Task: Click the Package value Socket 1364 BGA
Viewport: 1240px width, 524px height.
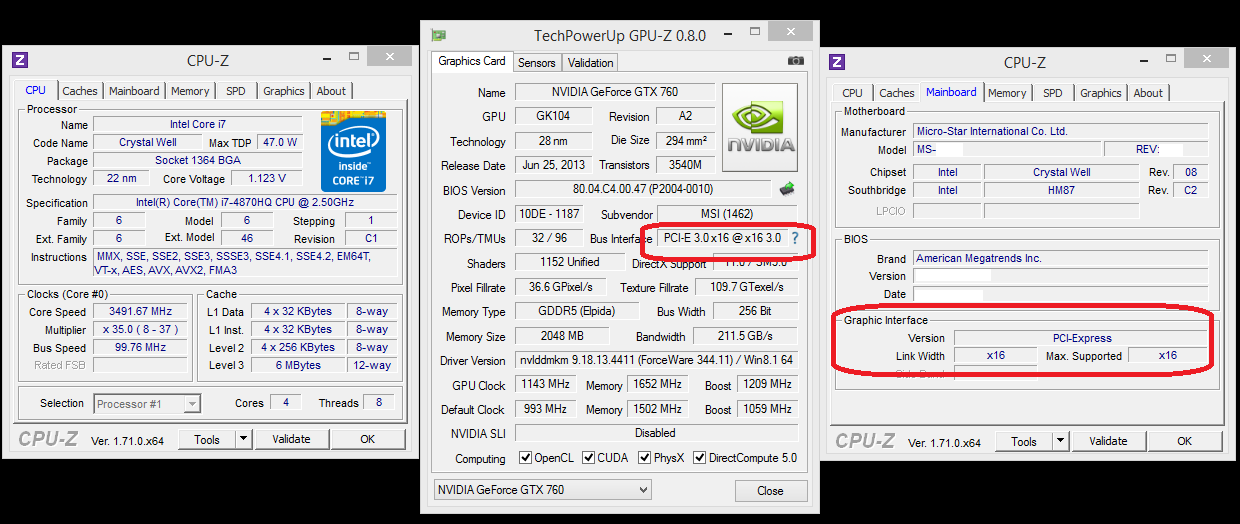Action: pyautogui.click(x=198, y=161)
